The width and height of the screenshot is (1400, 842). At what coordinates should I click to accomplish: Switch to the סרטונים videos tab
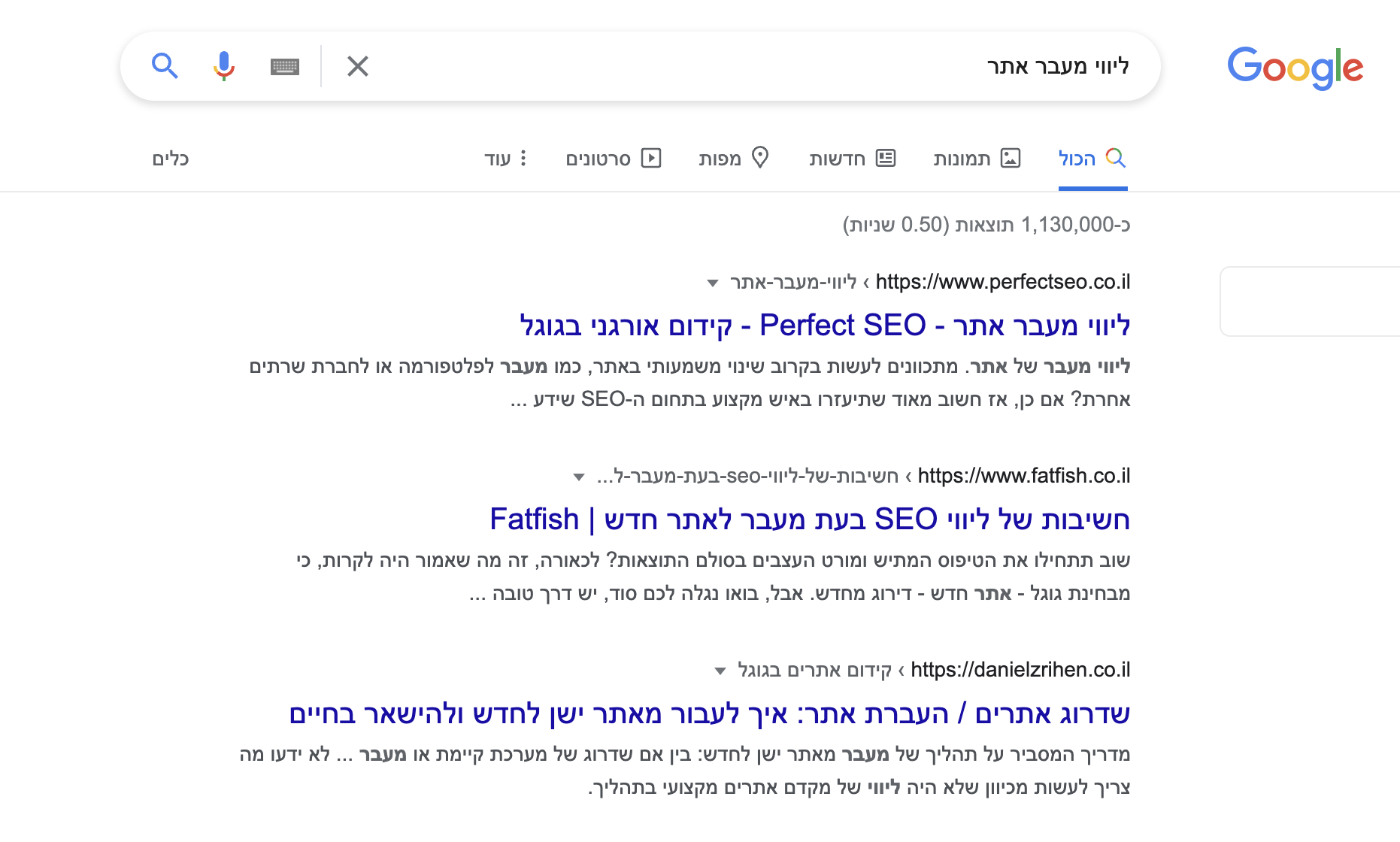[x=613, y=158]
